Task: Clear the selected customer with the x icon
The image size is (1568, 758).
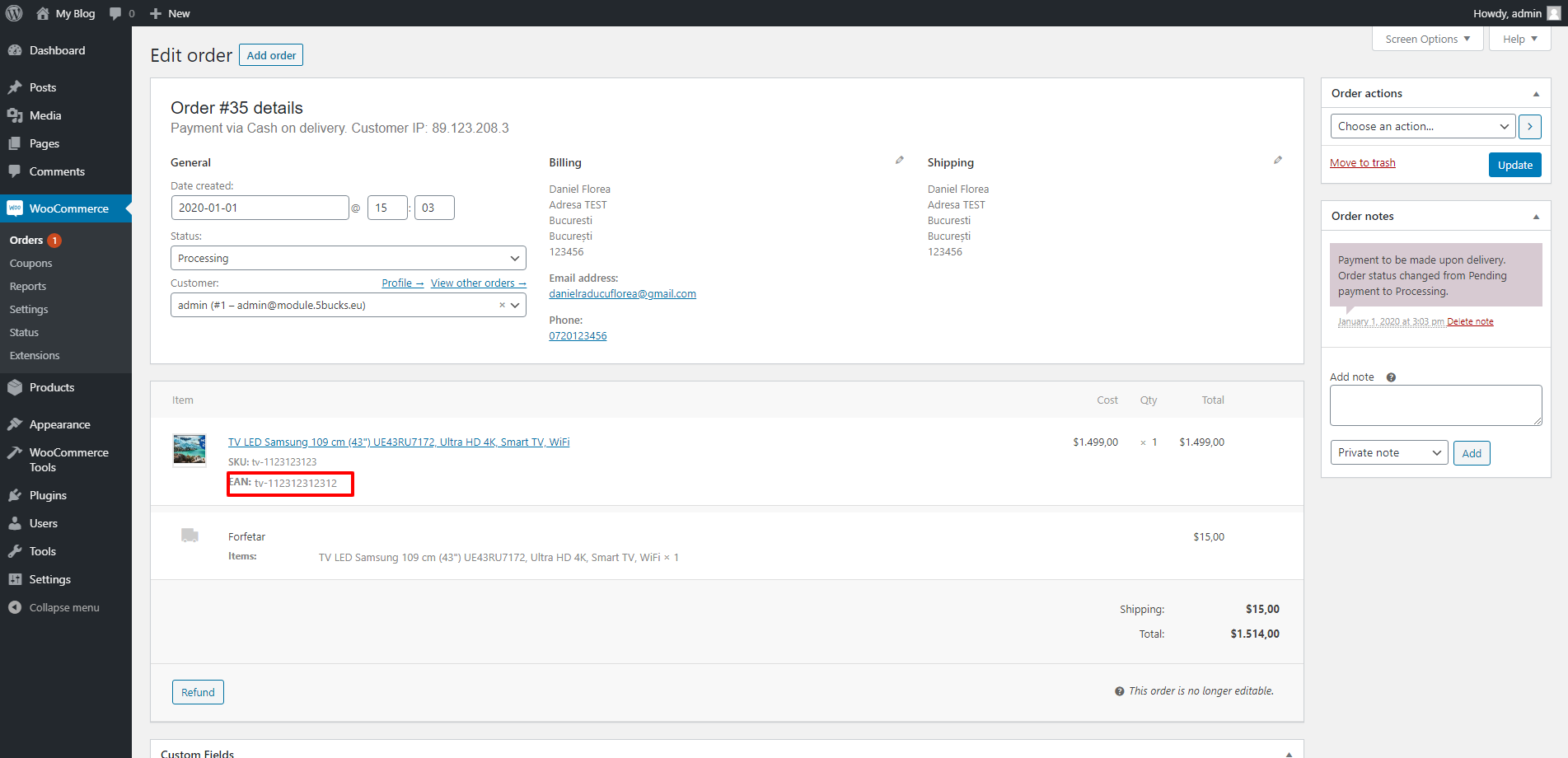Action: click(x=502, y=306)
